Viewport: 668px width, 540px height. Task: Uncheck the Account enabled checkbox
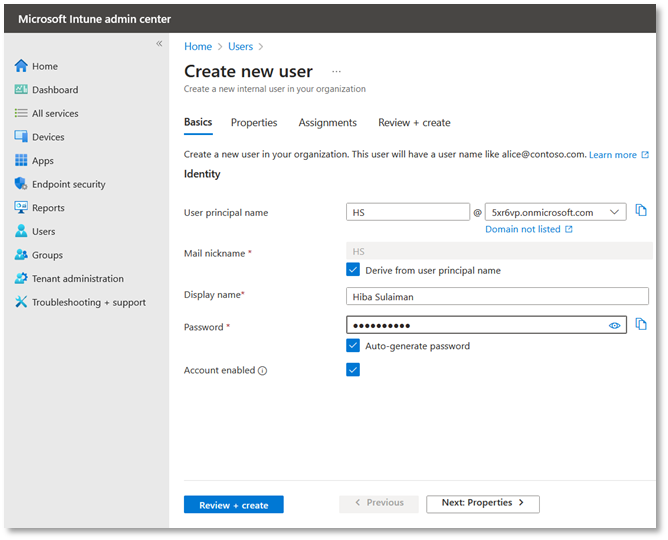point(353,370)
